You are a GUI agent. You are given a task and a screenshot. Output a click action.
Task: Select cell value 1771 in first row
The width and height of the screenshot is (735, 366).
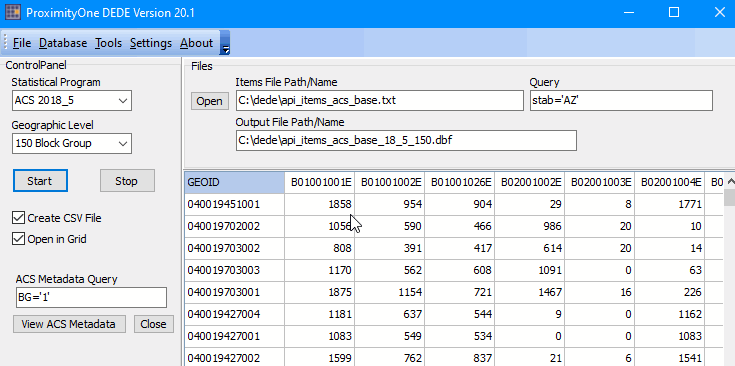click(670, 204)
